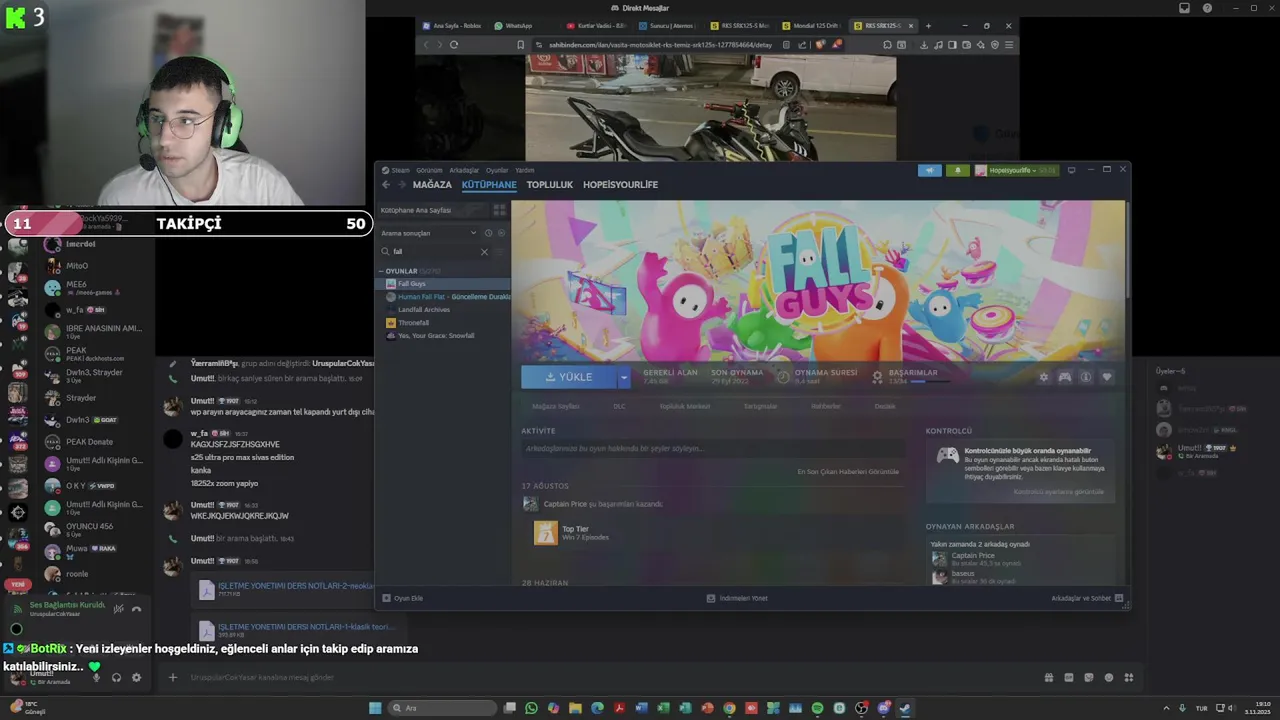Click the recent clock filter icon
The width and height of the screenshot is (1280, 720).
(x=488, y=233)
